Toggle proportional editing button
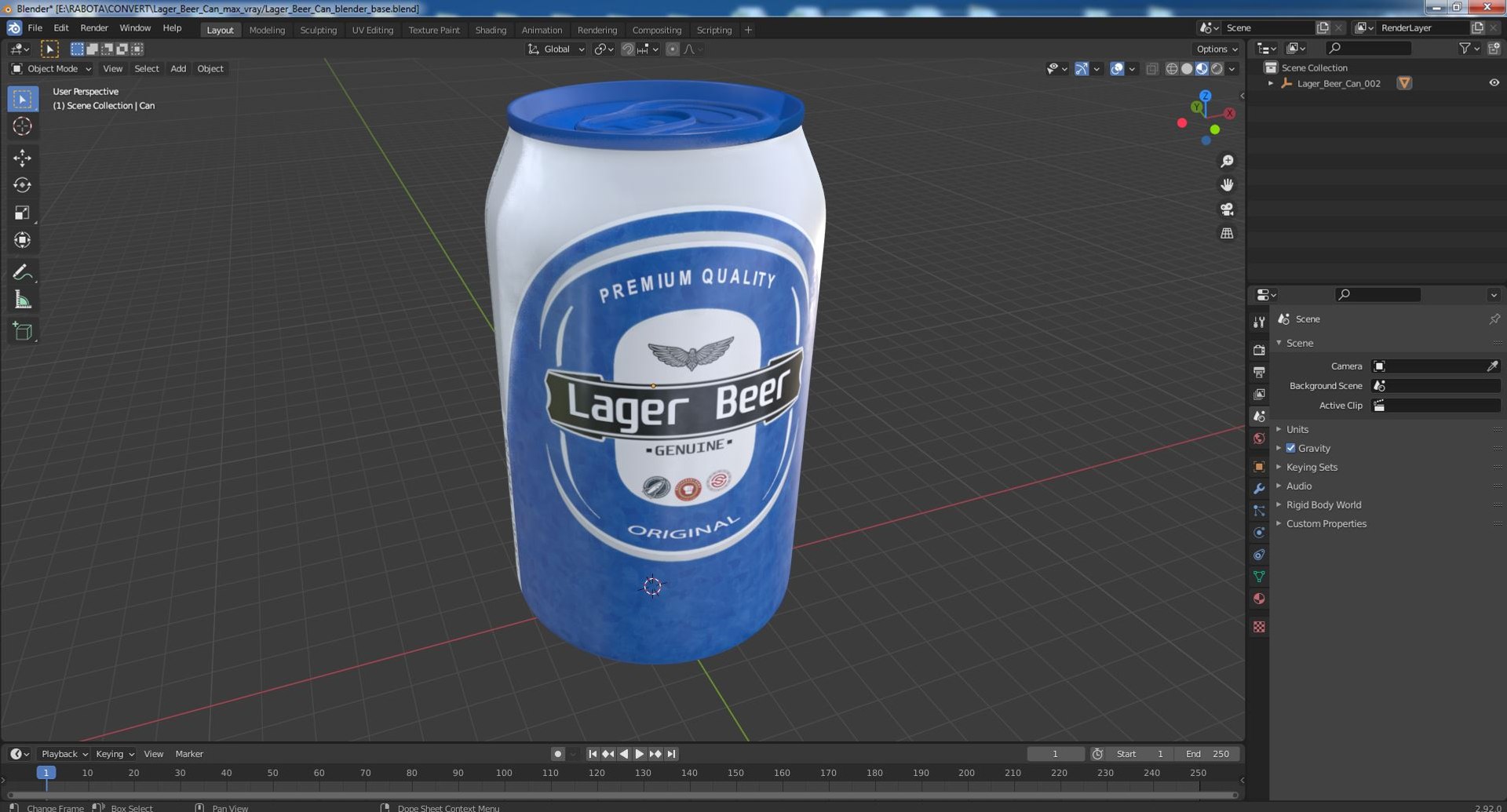The image size is (1507, 812). pyautogui.click(x=673, y=49)
